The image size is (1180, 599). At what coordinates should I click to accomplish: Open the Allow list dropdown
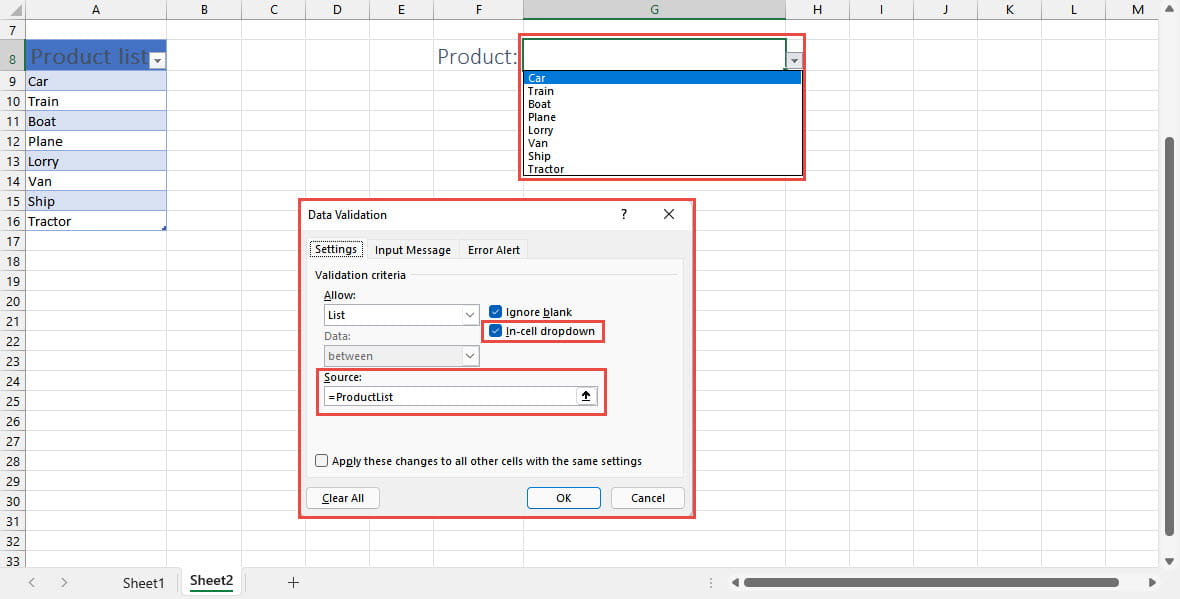click(x=470, y=315)
